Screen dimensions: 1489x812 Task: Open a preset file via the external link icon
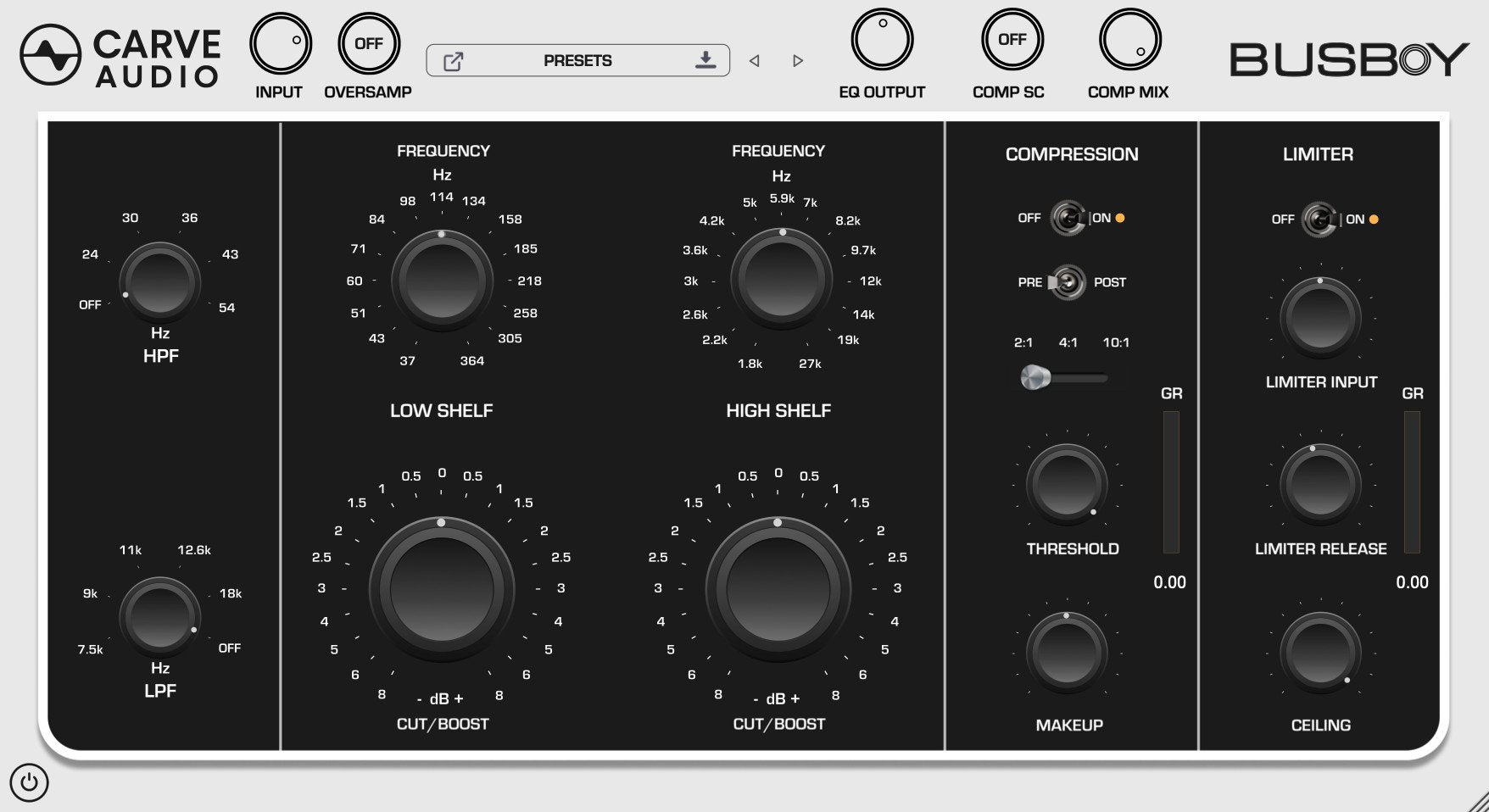pos(455,60)
